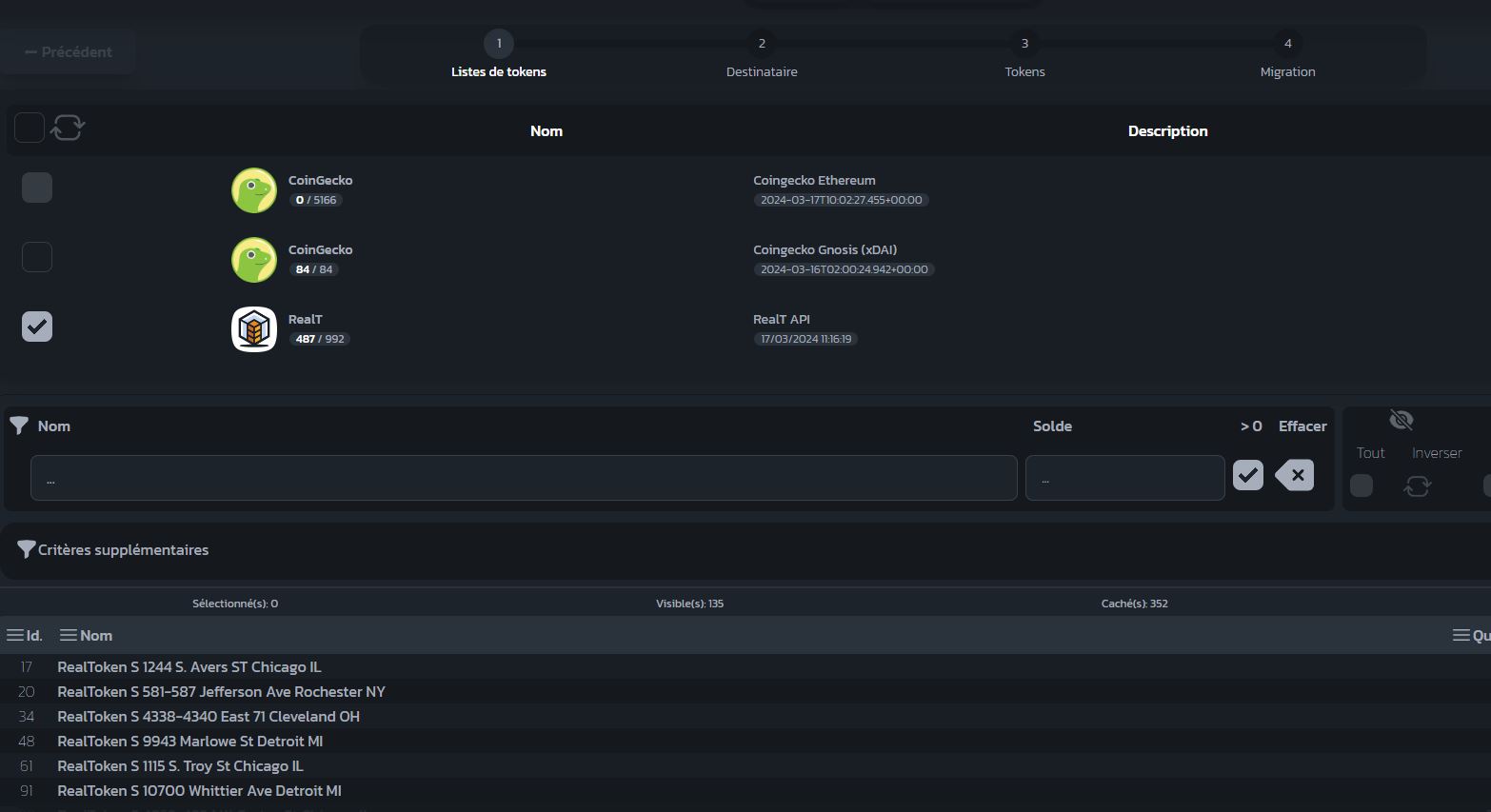
Task: Open the Id. column menu icon
Action: point(15,635)
